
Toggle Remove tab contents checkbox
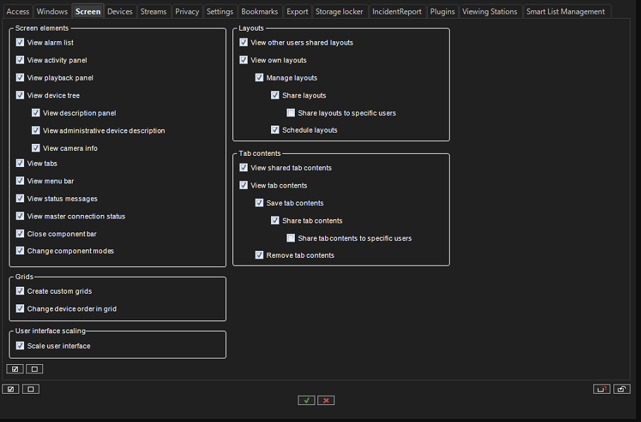(x=259, y=255)
